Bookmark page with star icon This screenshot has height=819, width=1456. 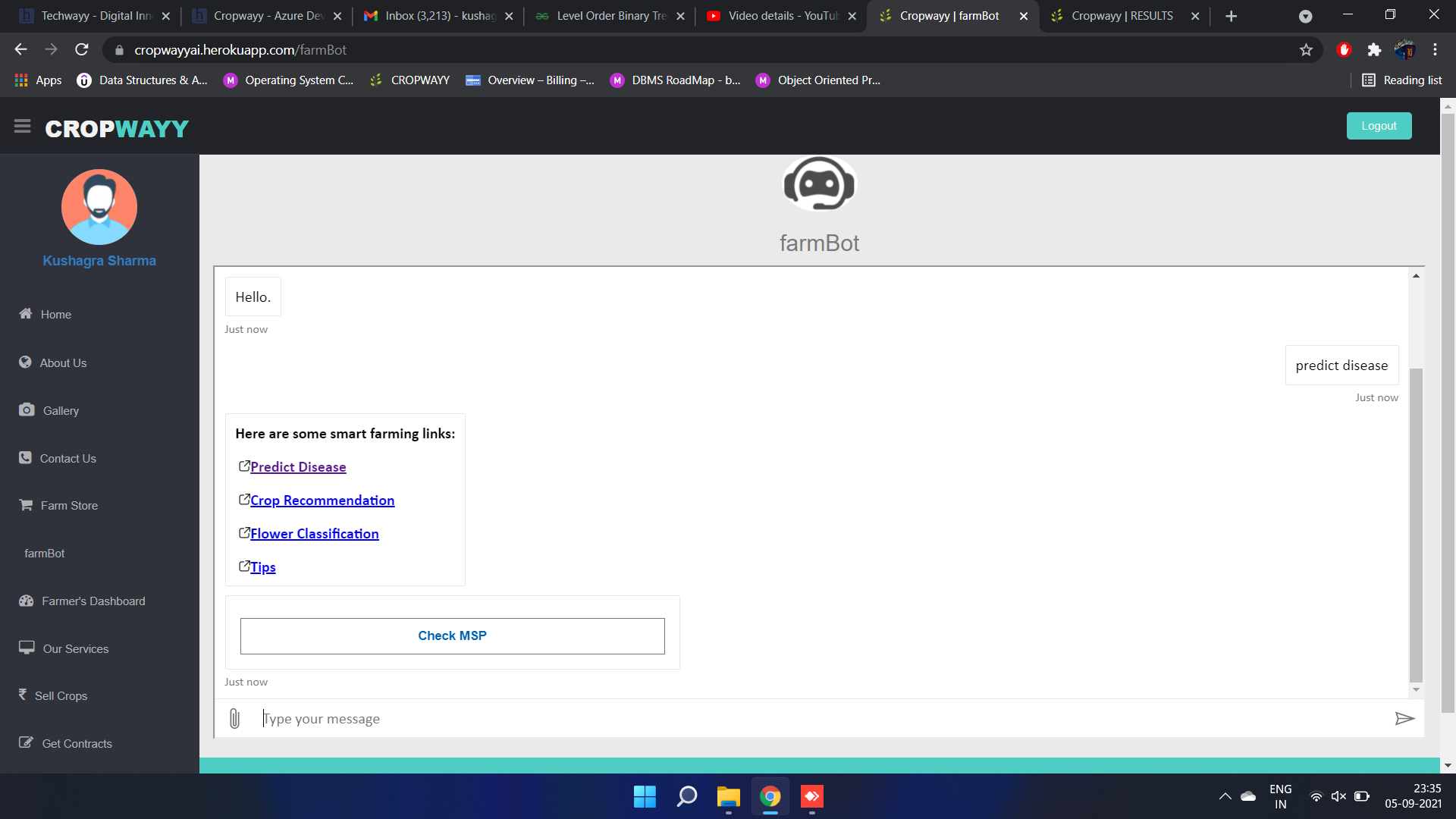click(x=1306, y=50)
